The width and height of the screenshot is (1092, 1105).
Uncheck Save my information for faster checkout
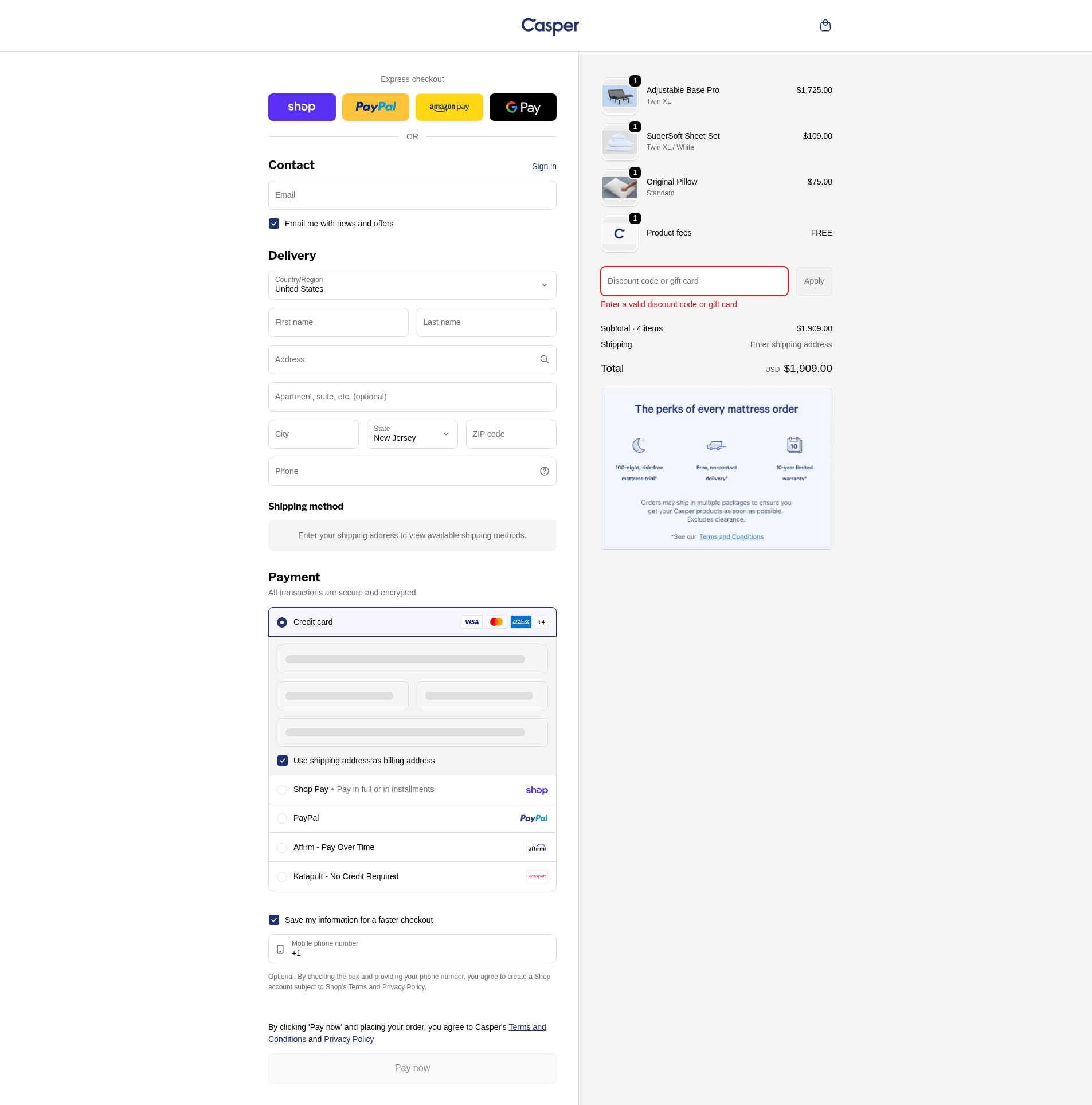[274, 920]
